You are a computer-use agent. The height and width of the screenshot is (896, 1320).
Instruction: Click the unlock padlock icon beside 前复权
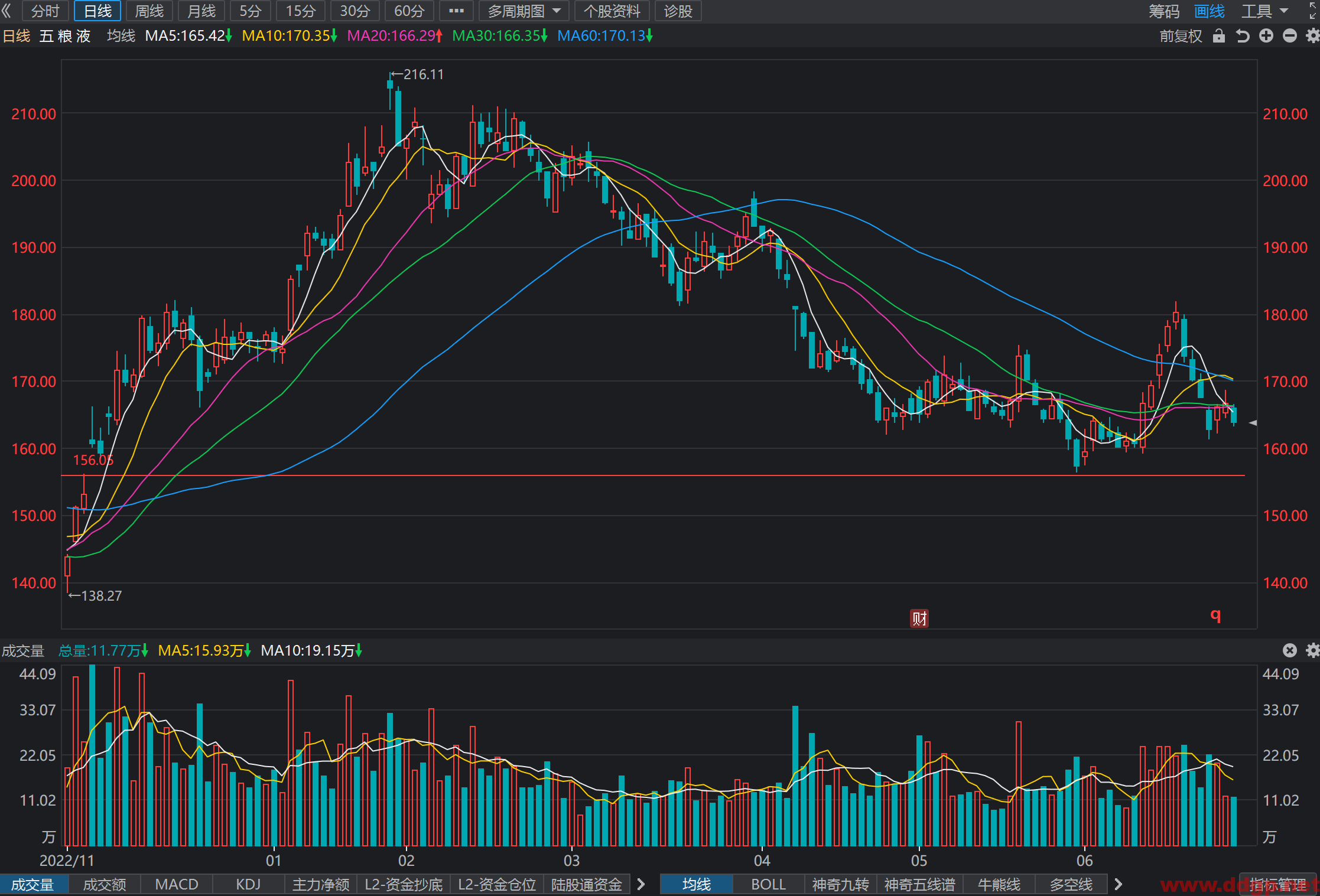(x=1218, y=36)
